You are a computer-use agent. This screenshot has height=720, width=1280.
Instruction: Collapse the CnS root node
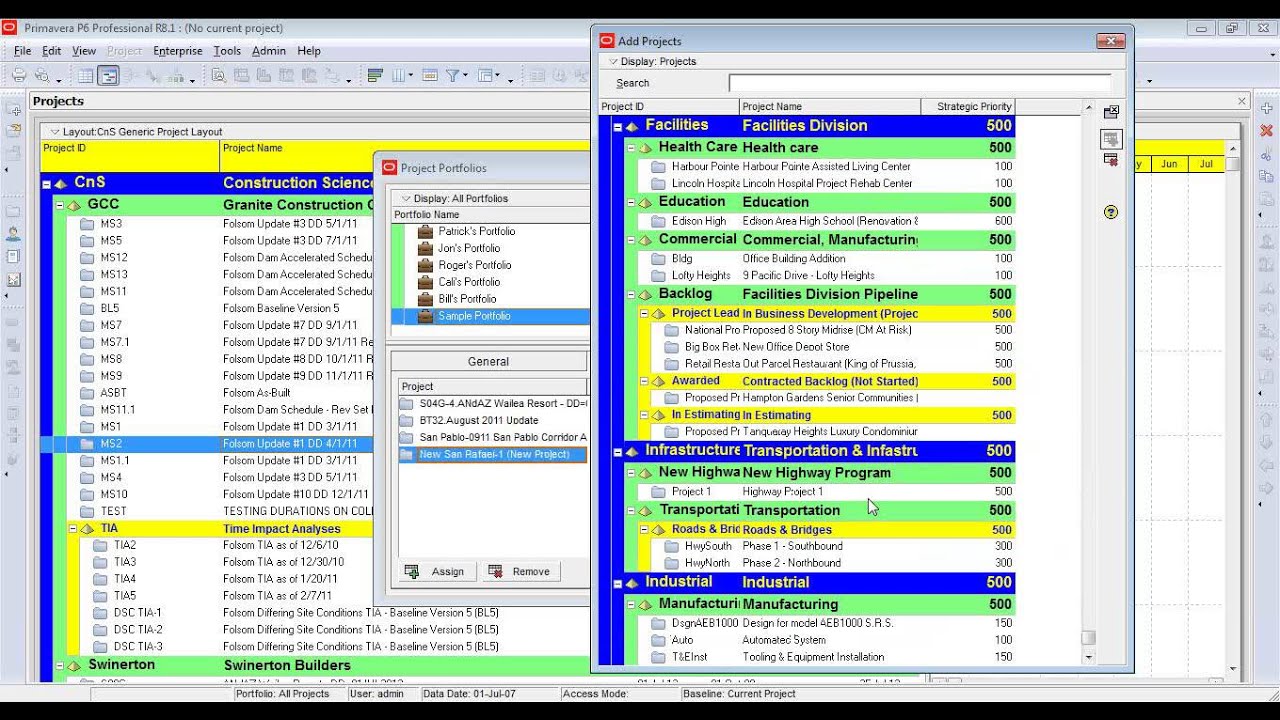point(47,184)
